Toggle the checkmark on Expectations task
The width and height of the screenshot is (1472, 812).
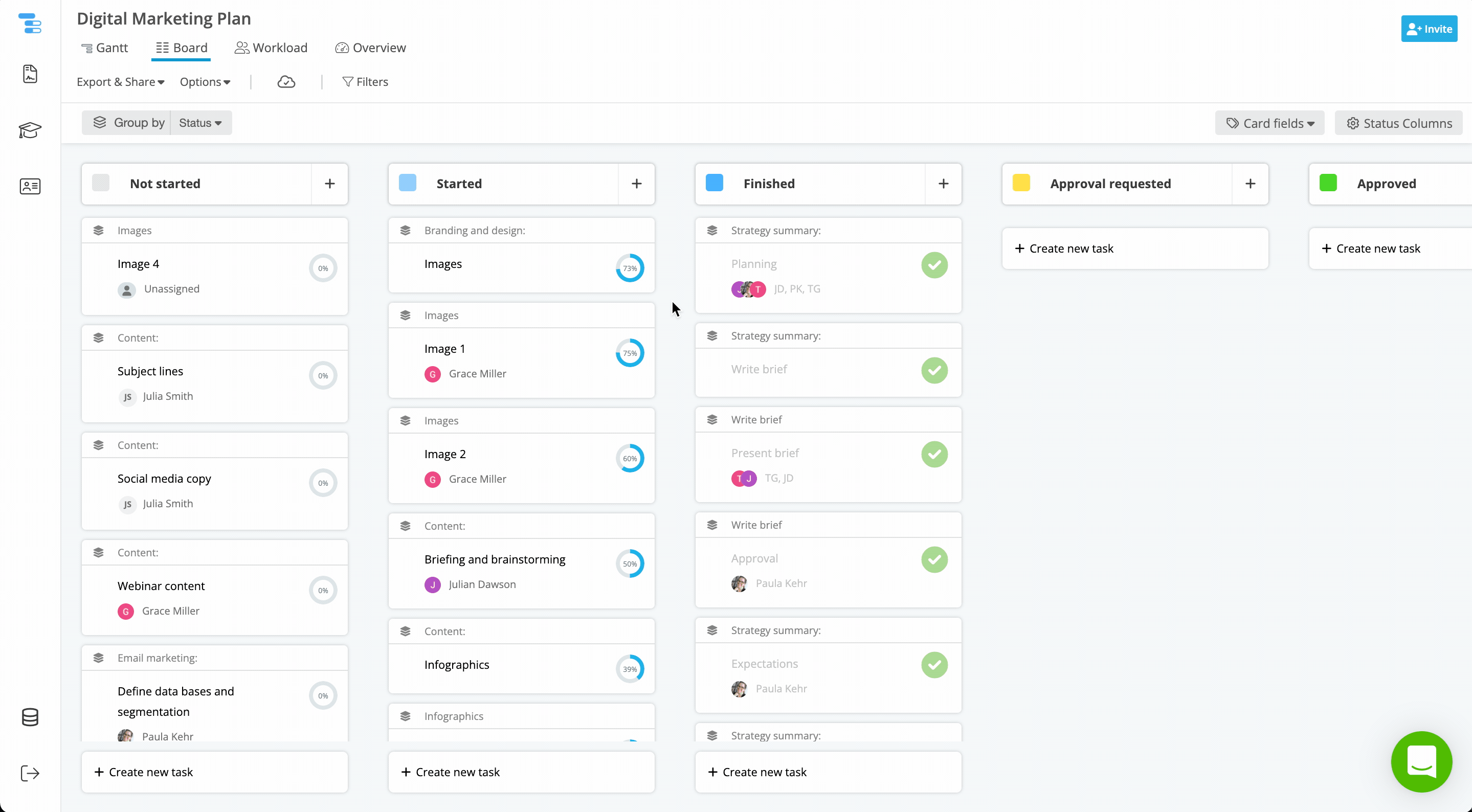934,665
